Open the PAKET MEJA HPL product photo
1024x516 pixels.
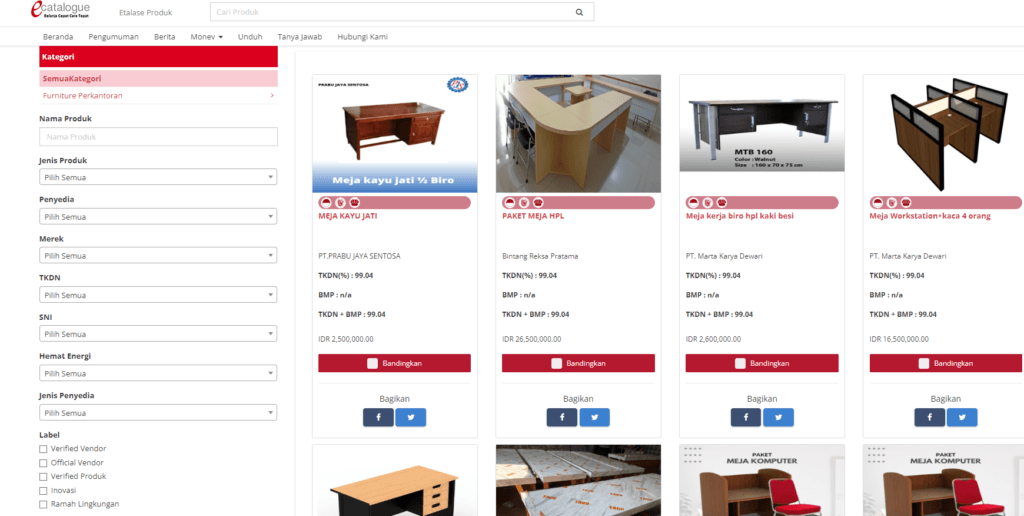click(578, 133)
